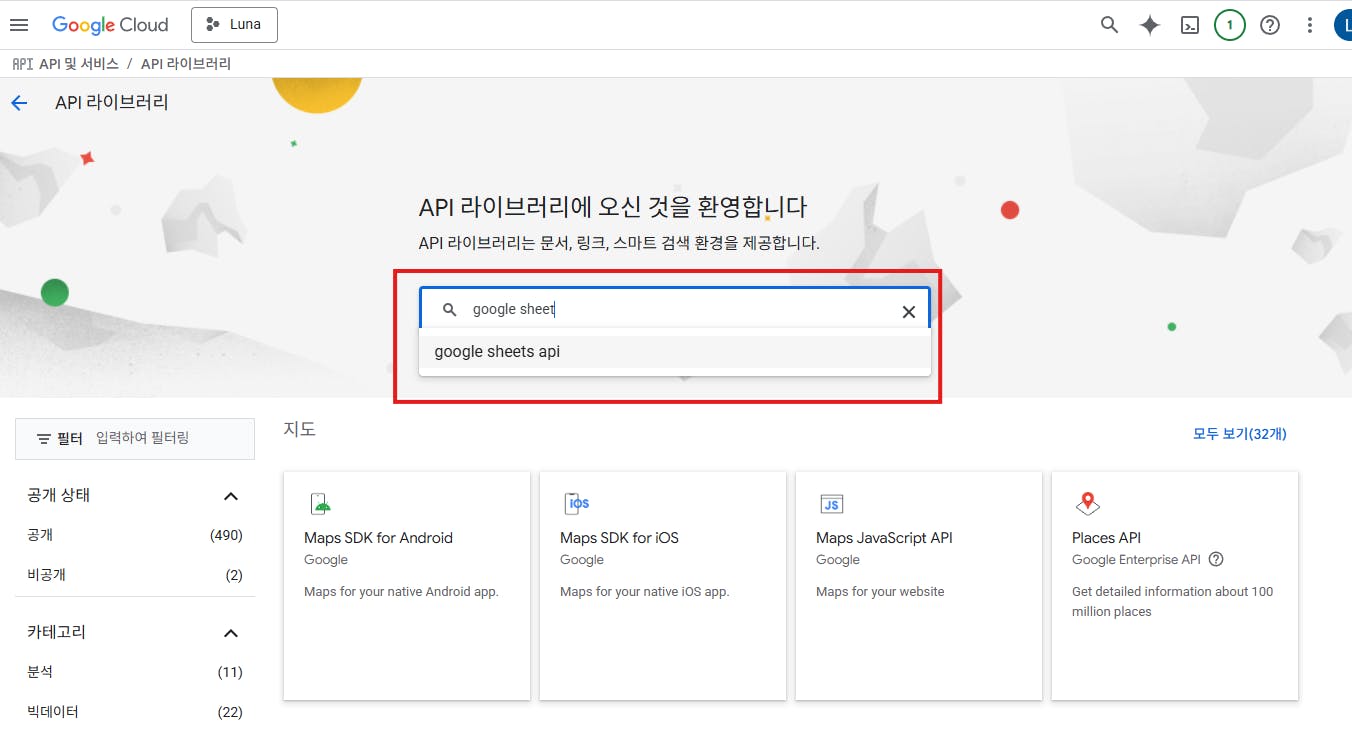The height and width of the screenshot is (731, 1352).
Task: Open the Places API card
Action: [x=1175, y=586]
